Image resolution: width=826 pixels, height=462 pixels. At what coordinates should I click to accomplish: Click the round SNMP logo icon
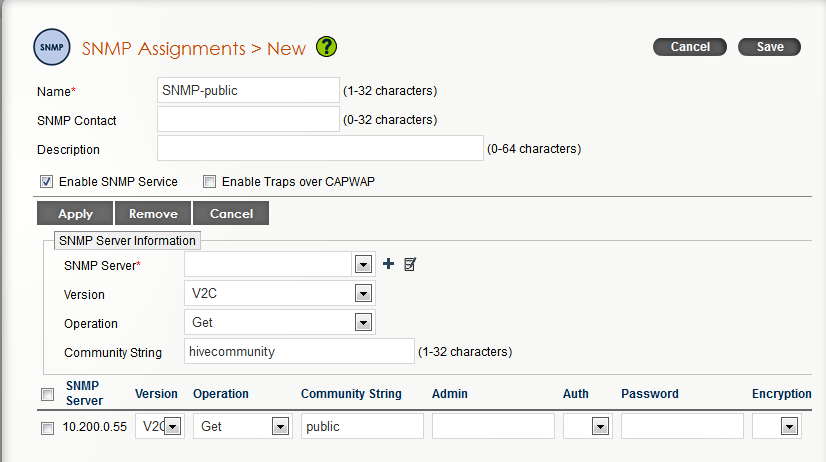click(52, 47)
